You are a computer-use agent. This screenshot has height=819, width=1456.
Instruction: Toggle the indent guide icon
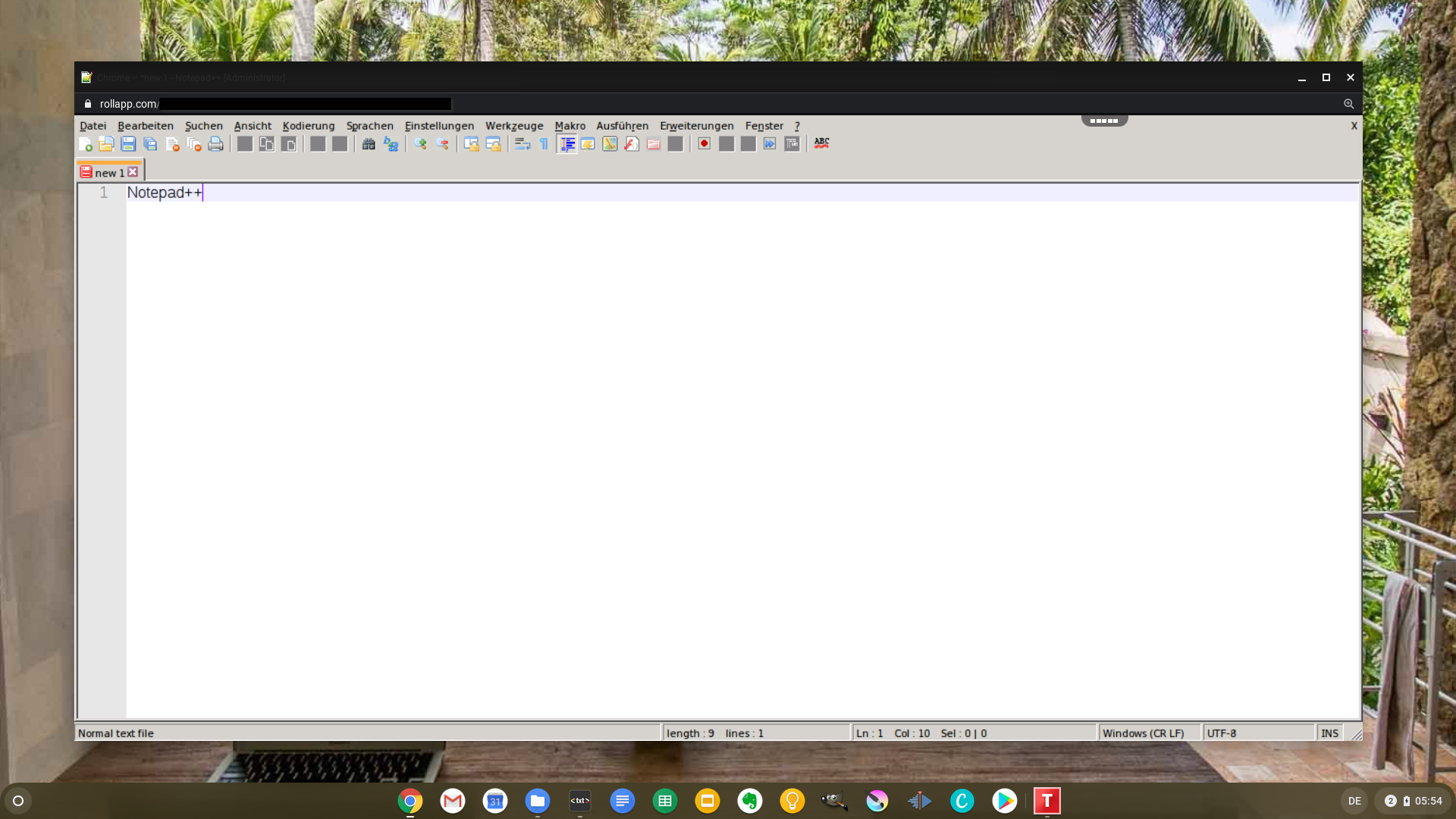pos(566,144)
